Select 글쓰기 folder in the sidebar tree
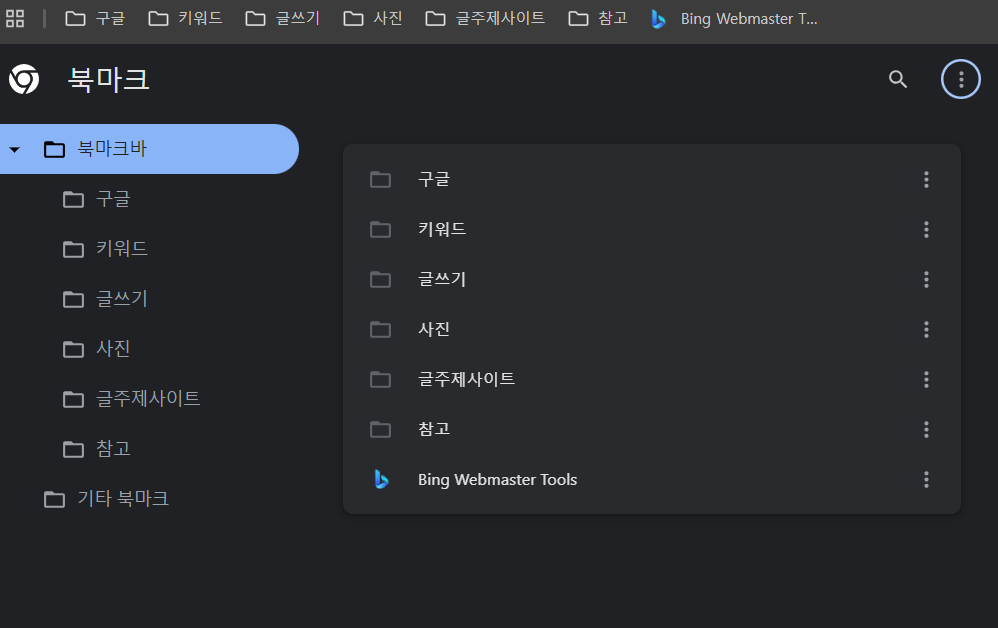This screenshot has height=628, width=998. pyautogui.click(x=105, y=299)
